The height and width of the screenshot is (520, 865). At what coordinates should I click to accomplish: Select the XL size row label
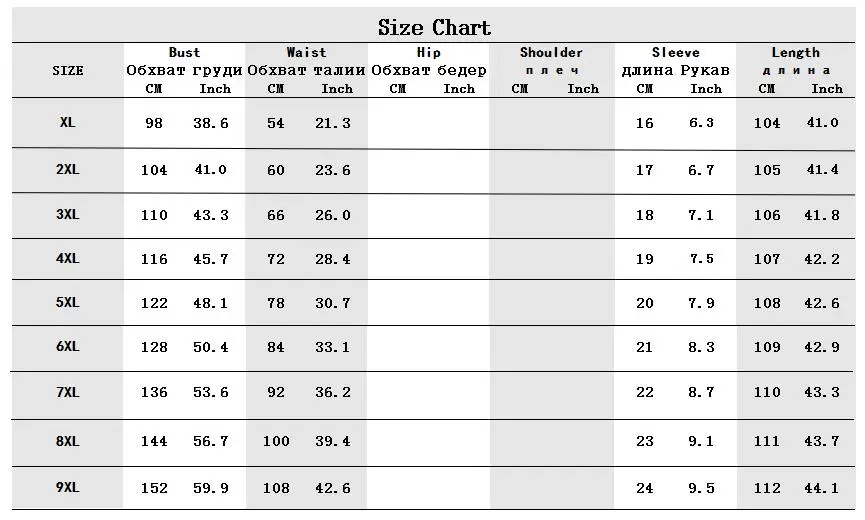[67, 122]
